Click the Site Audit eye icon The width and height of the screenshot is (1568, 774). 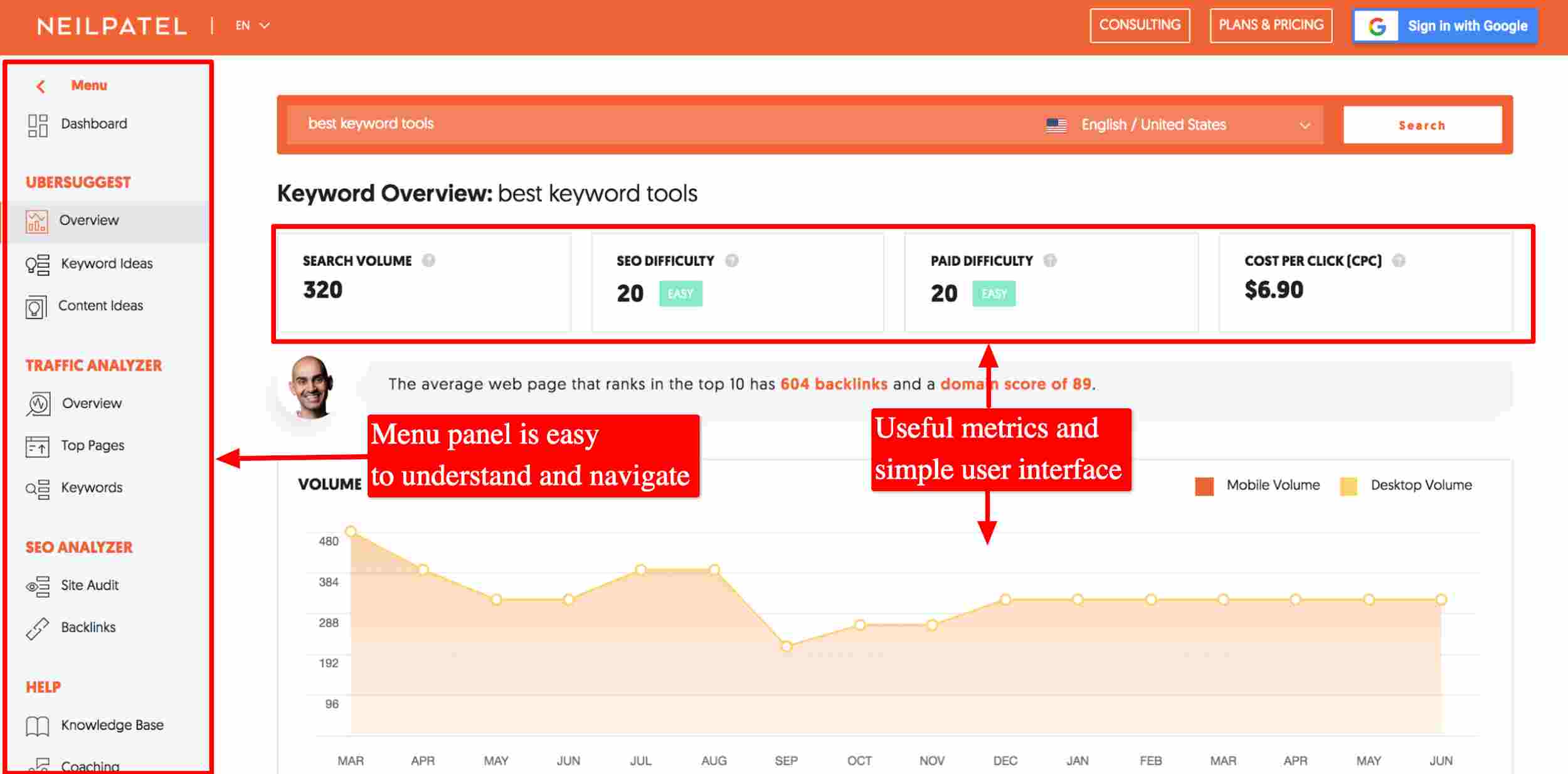pyautogui.click(x=38, y=586)
